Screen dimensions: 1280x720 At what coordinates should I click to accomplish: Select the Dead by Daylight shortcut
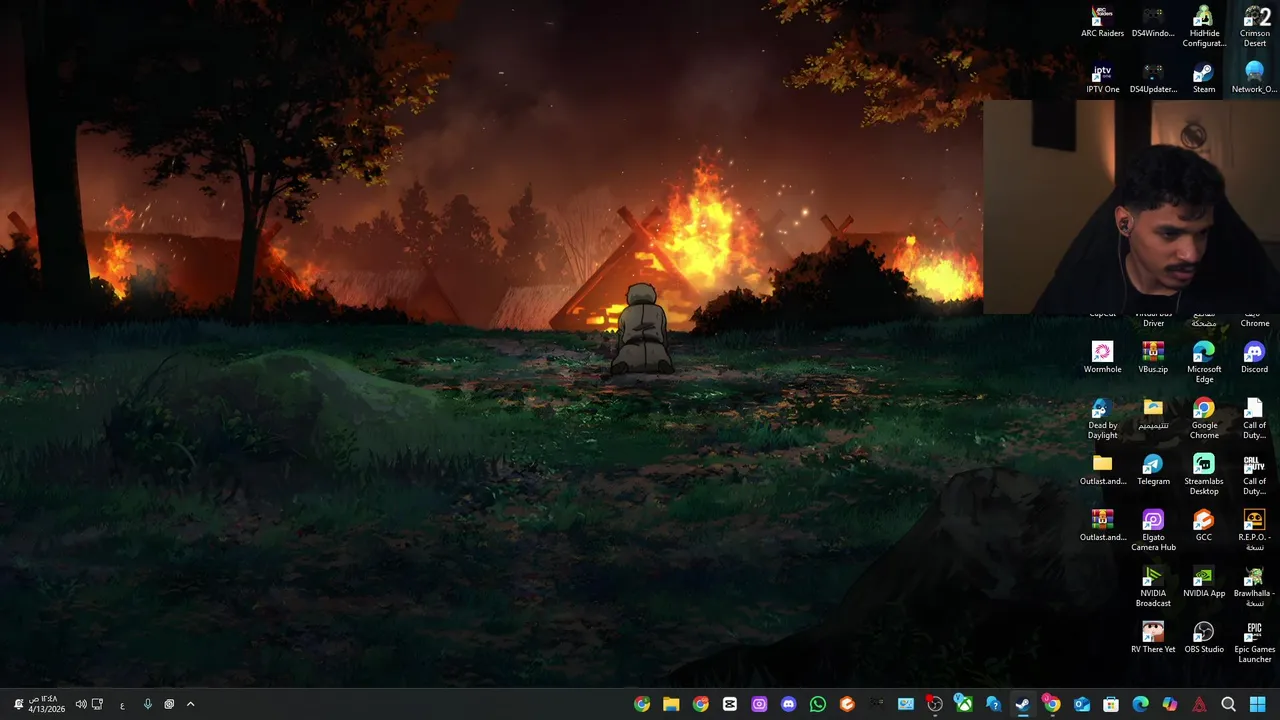[x=1102, y=419]
